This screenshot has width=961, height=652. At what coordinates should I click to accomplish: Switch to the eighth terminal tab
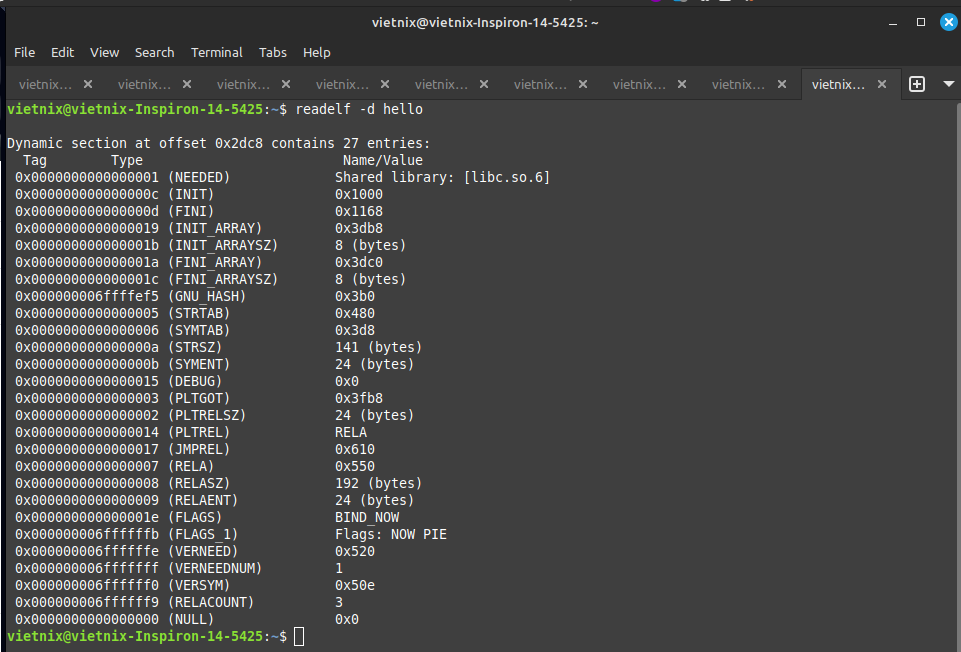[x=738, y=85]
